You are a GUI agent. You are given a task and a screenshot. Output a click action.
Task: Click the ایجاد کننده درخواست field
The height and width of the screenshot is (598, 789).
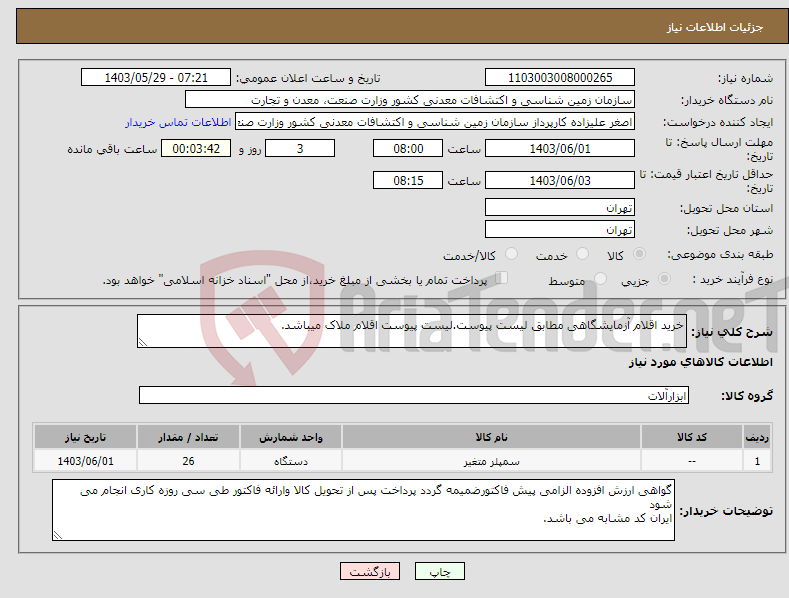[x=435, y=122]
